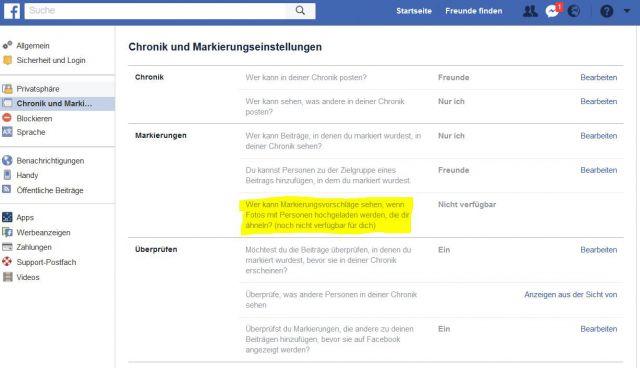Click the Markierungen section heading
This screenshot has width=640, height=368.
pos(160,135)
